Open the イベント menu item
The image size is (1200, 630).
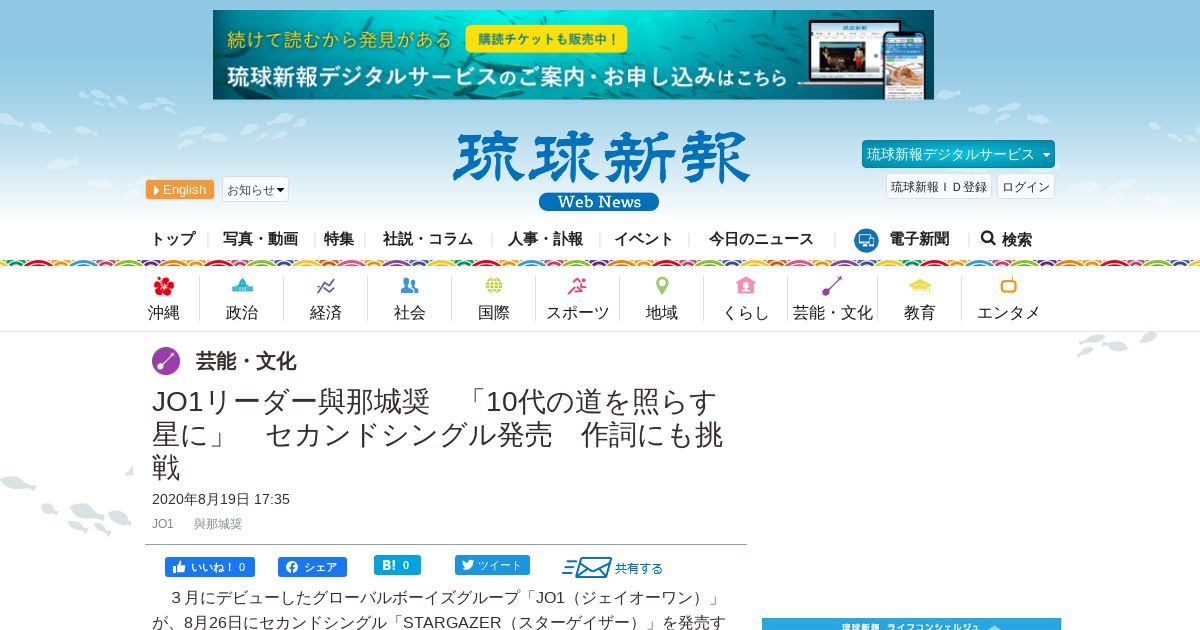click(x=644, y=239)
